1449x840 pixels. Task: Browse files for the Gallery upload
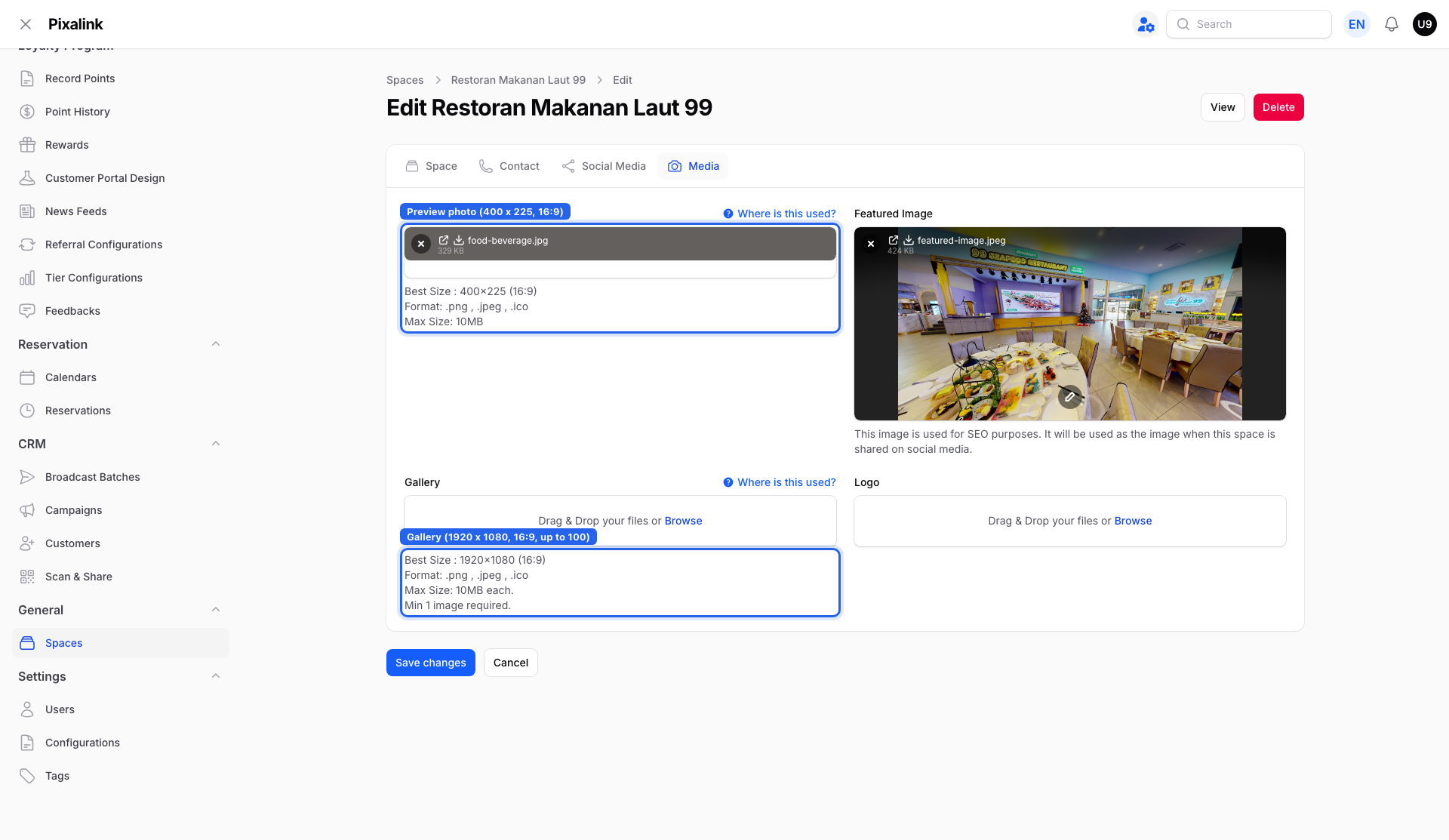pyautogui.click(x=683, y=521)
